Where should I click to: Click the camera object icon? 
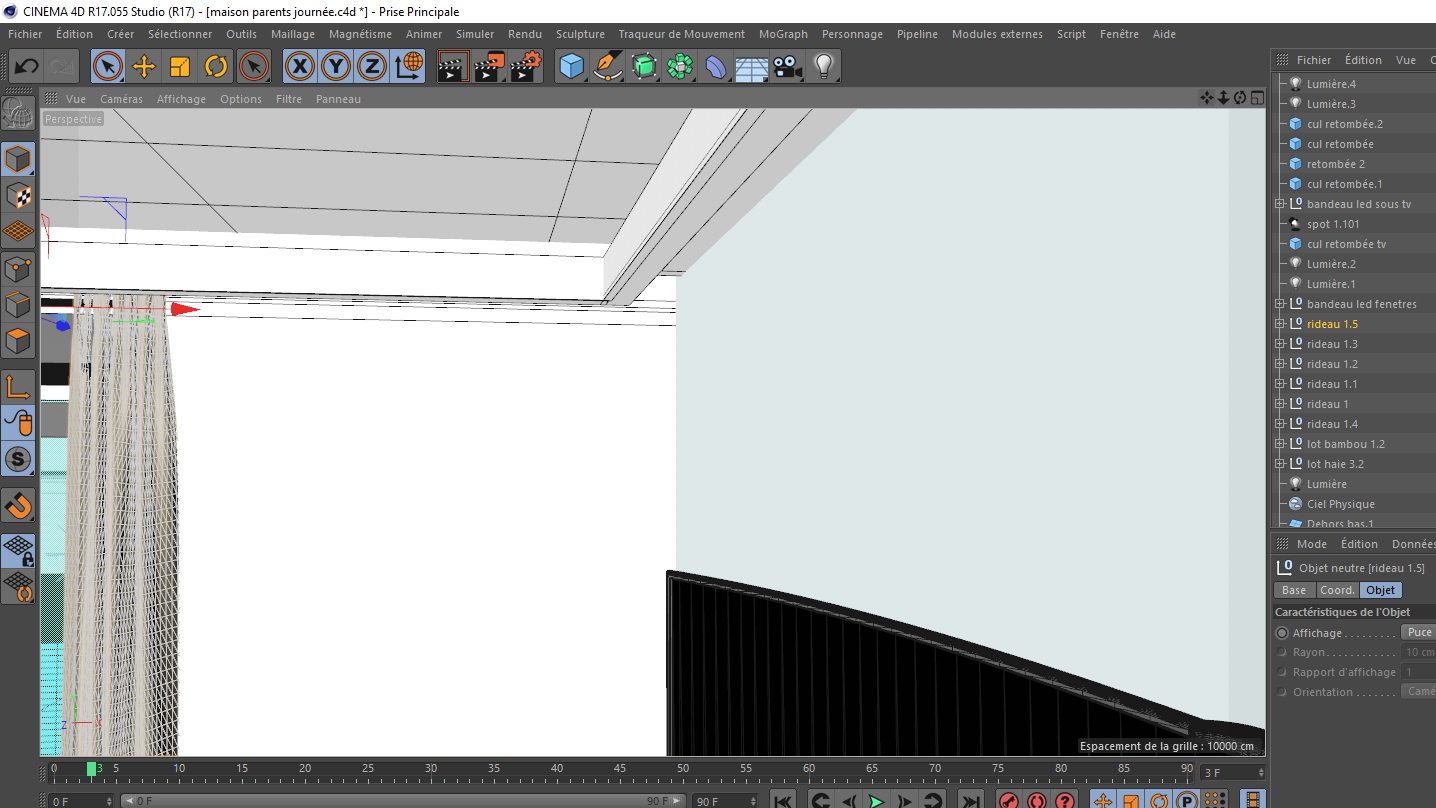point(788,67)
